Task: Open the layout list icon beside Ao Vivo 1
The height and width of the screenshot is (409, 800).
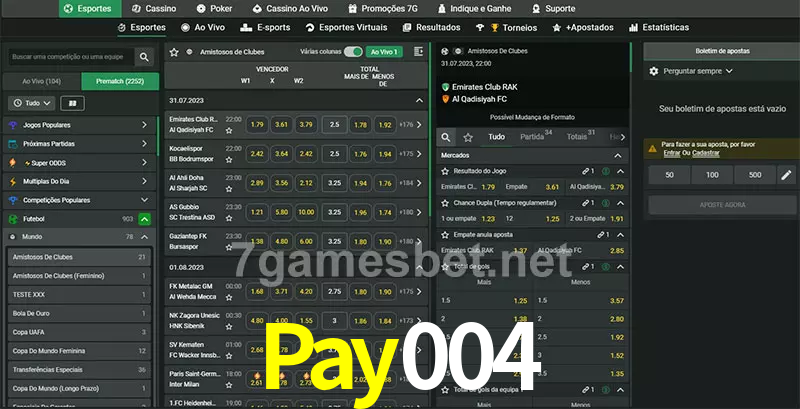Action: 418,52
